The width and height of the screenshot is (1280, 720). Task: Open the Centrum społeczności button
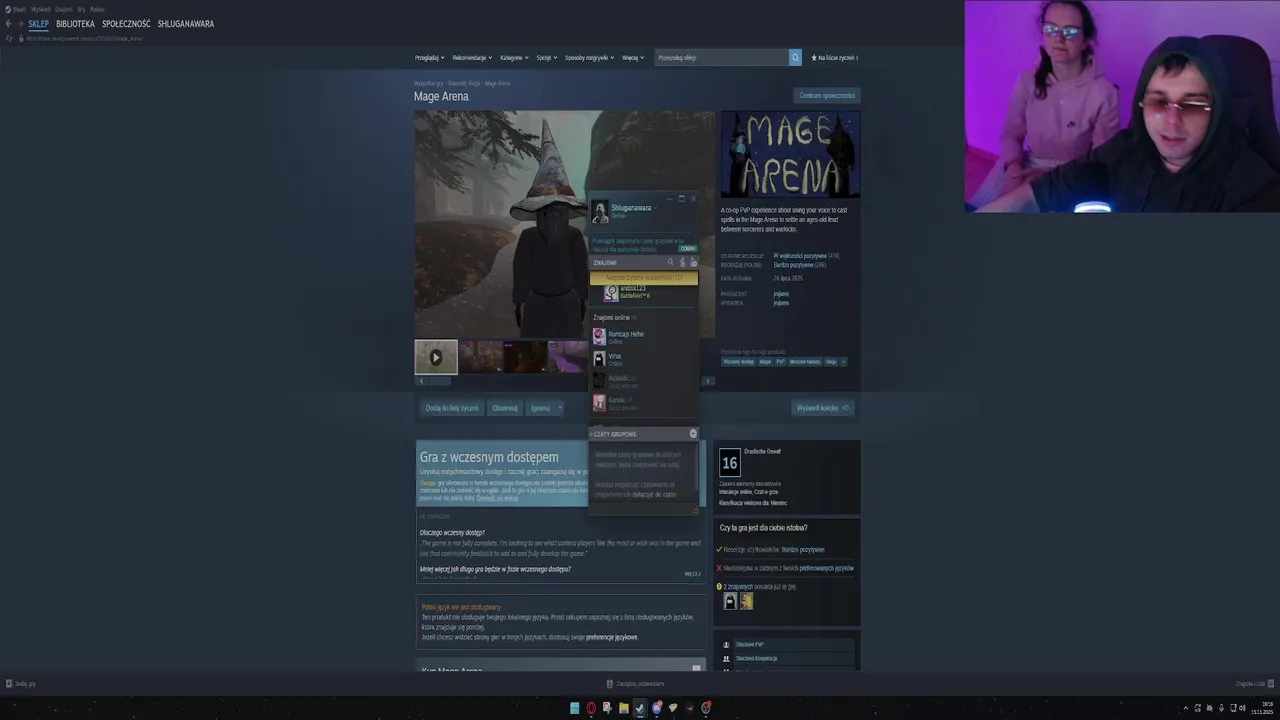point(827,96)
